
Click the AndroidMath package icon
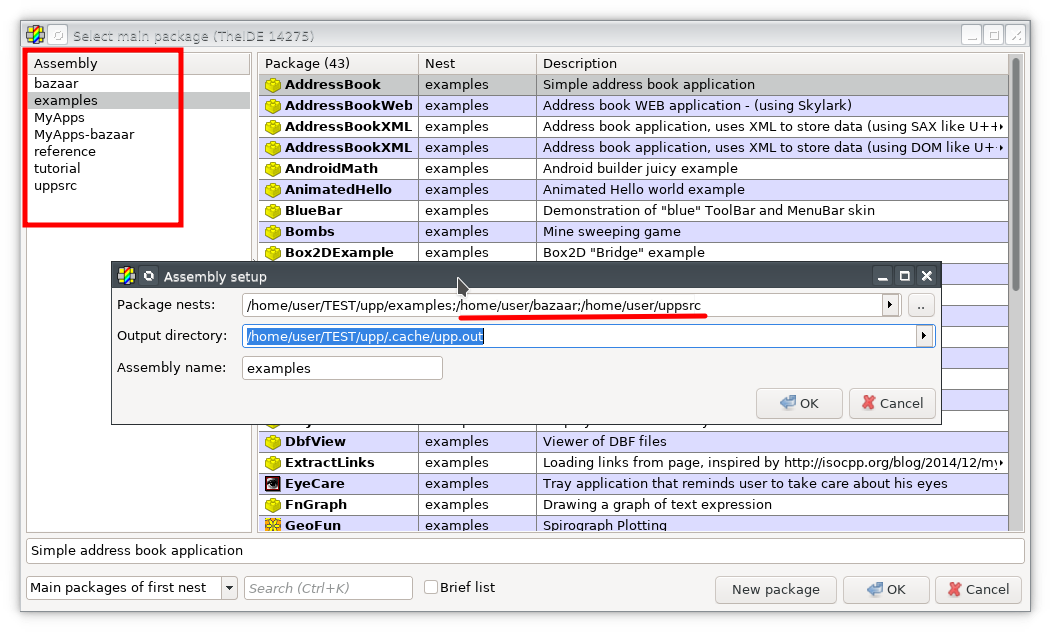[273, 169]
